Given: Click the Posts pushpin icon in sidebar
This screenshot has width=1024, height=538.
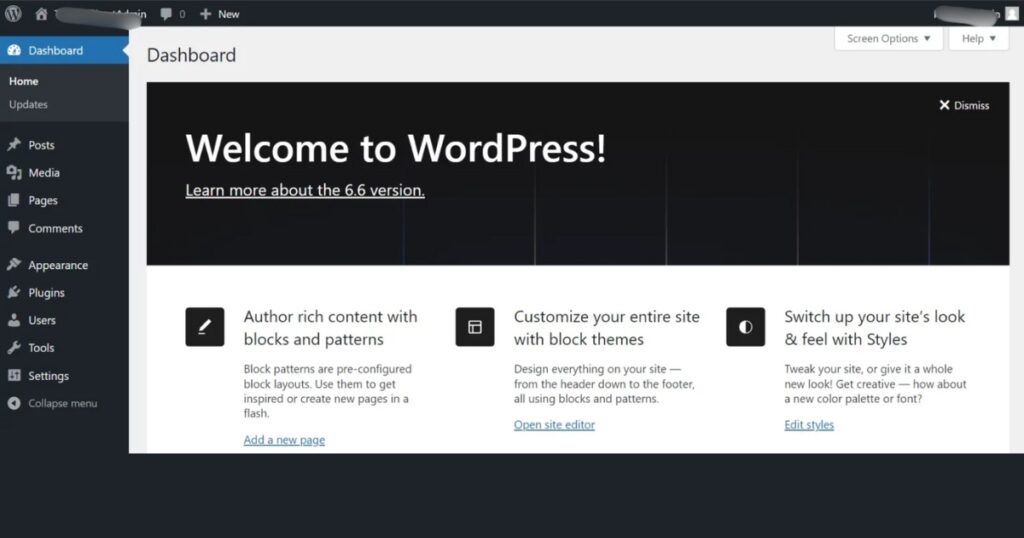Looking at the screenshot, I should (14, 145).
